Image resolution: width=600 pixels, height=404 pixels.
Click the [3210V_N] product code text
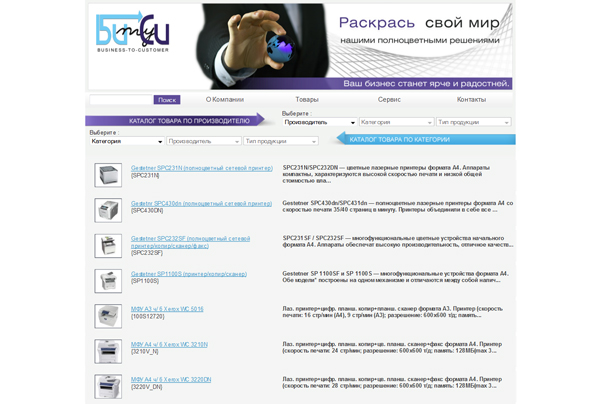click(145, 352)
